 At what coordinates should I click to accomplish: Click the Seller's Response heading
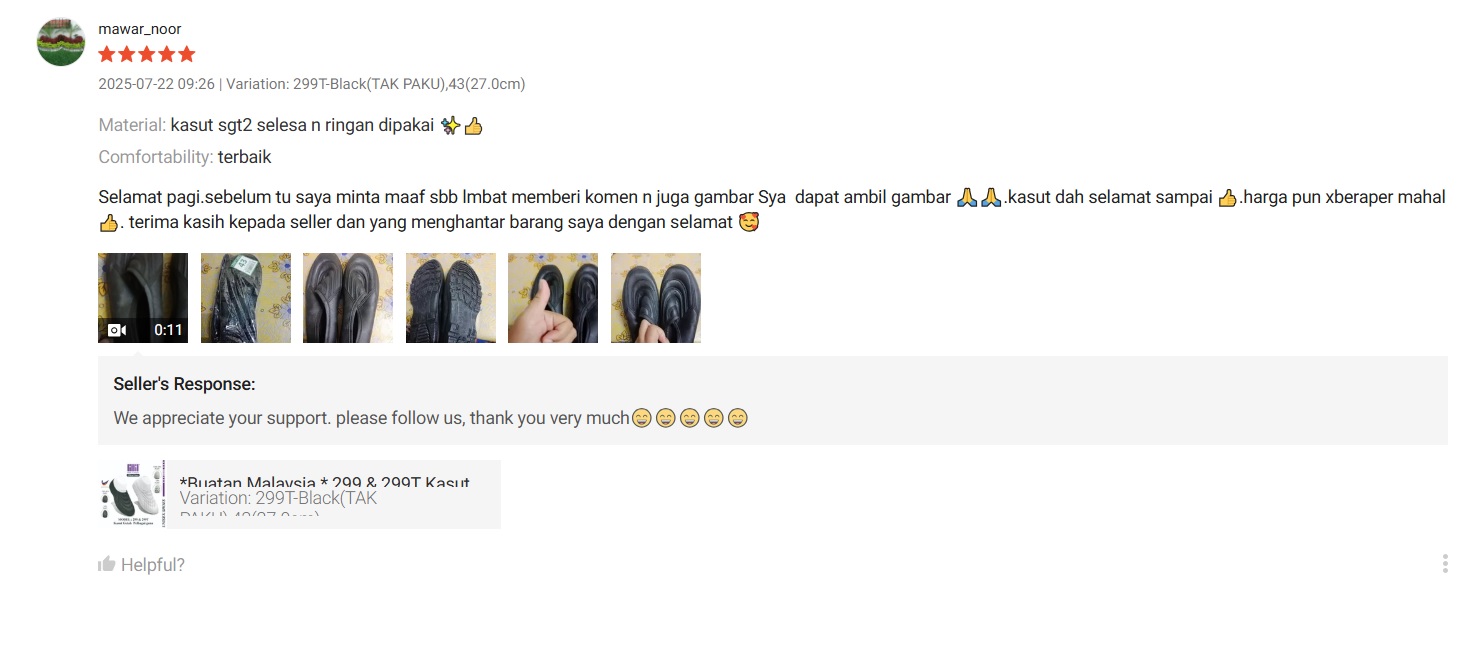click(184, 384)
